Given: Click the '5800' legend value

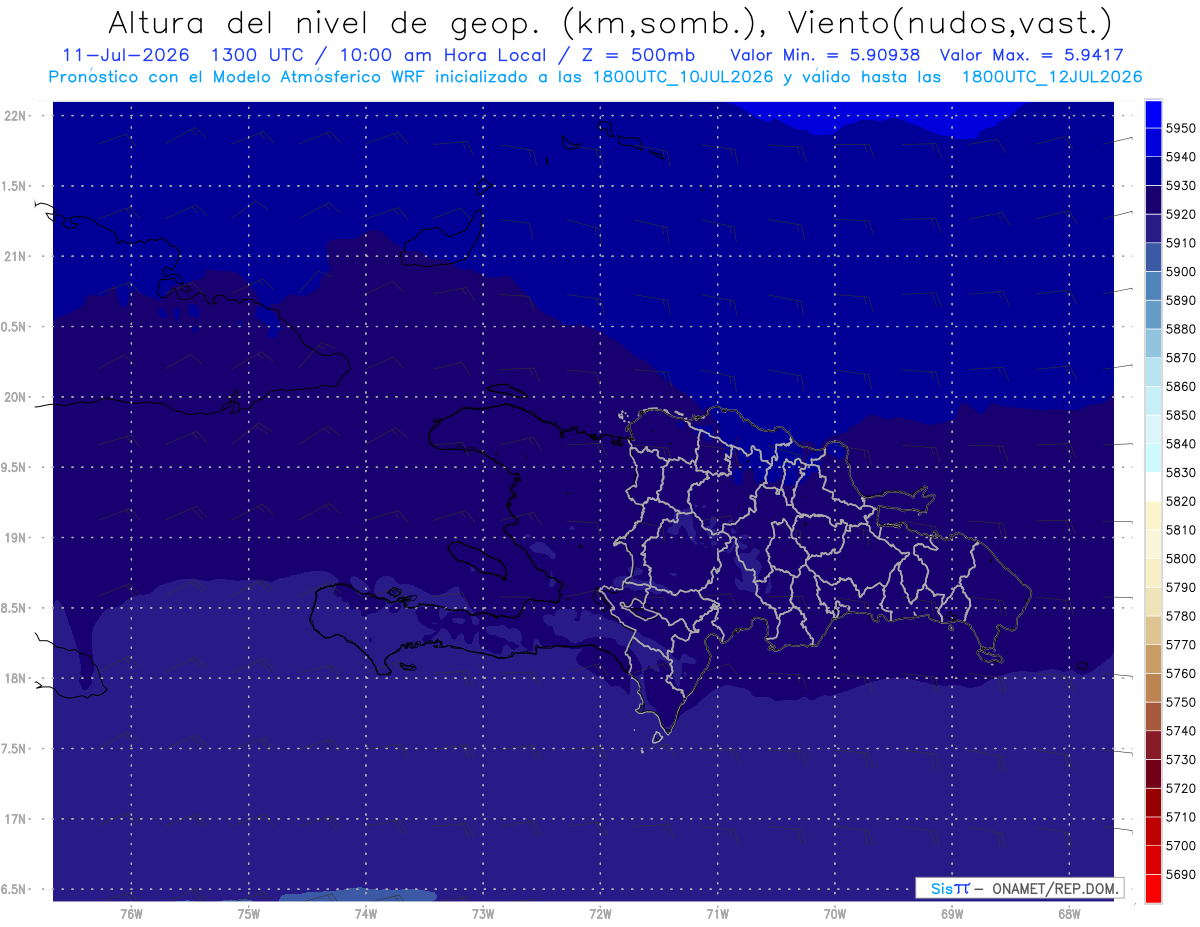Looking at the screenshot, I should click(x=1181, y=558).
